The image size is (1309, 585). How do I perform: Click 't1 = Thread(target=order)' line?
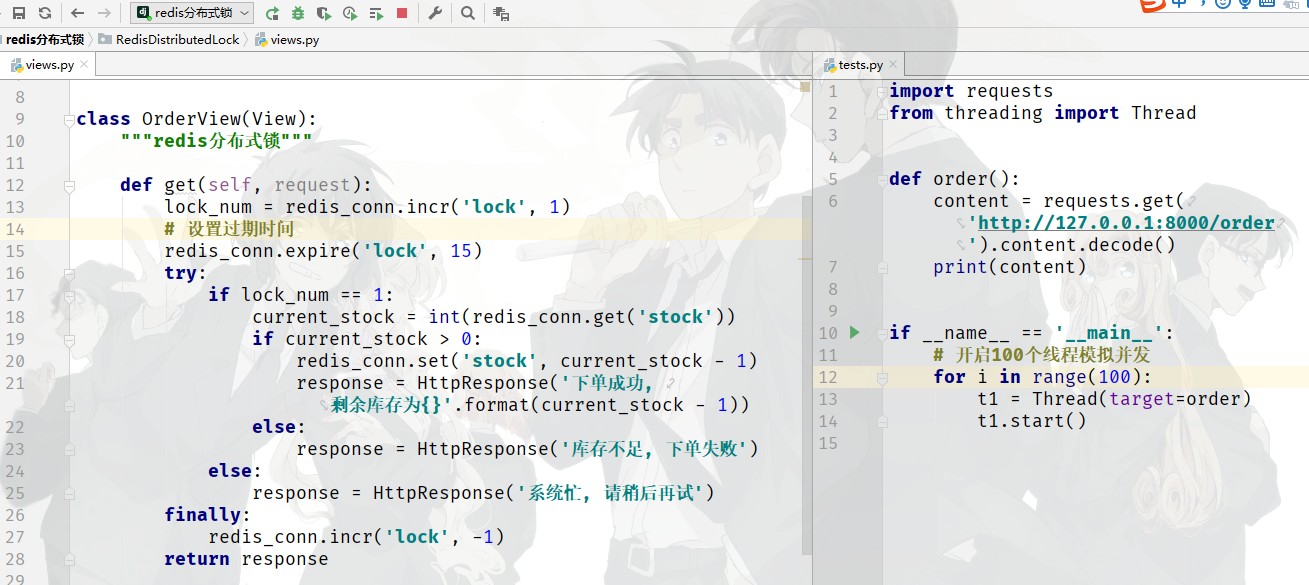pyautogui.click(x=1115, y=399)
